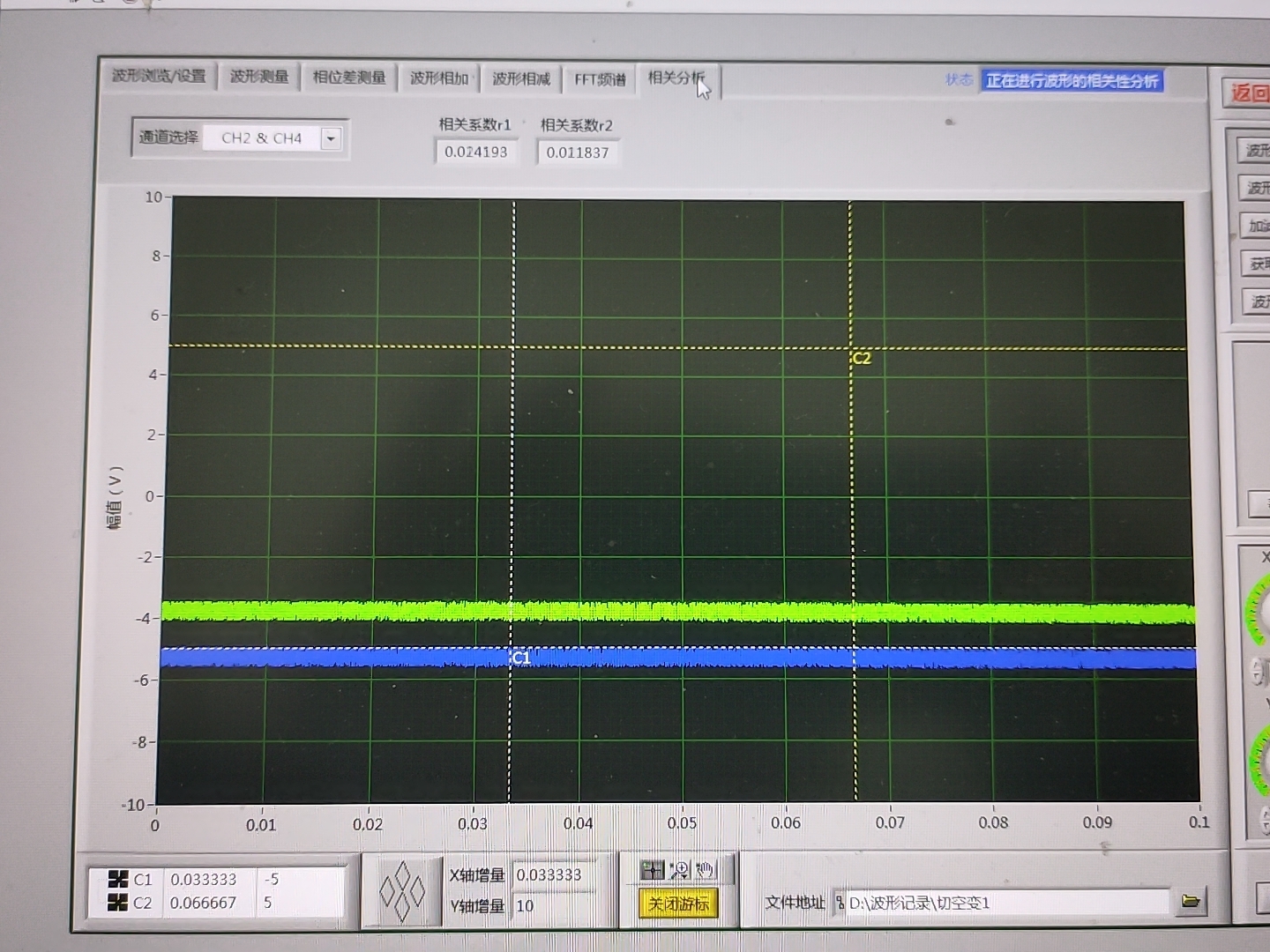Switch to the 波形浏览/设置 tab
Screen dimensions: 1270x952
click(x=159, y=77)
